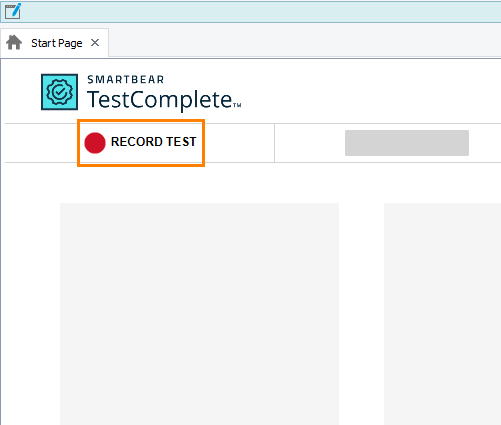Click the edit window icon in title bar

point(13,11)
